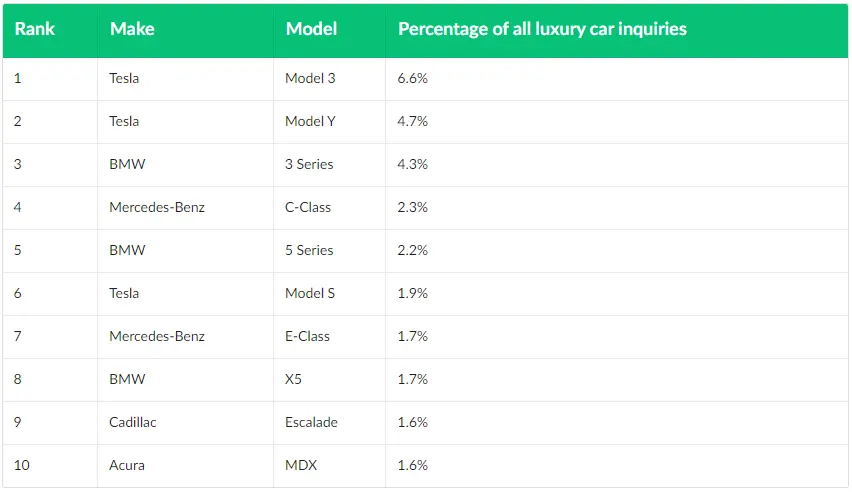
Task: Select the rank 10 cell
Action: point(21,465)
